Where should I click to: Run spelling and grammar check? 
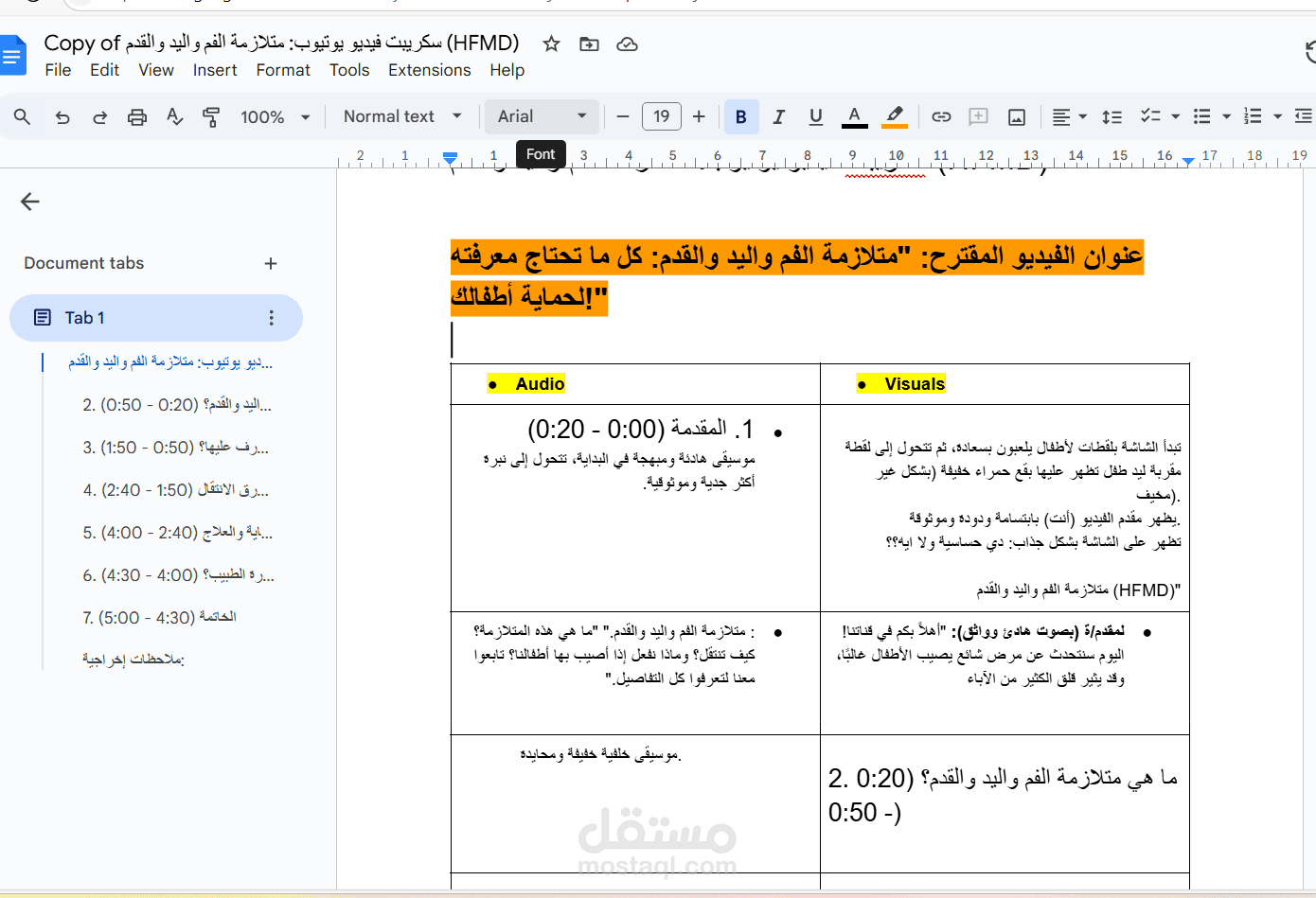tap(174, 116)
